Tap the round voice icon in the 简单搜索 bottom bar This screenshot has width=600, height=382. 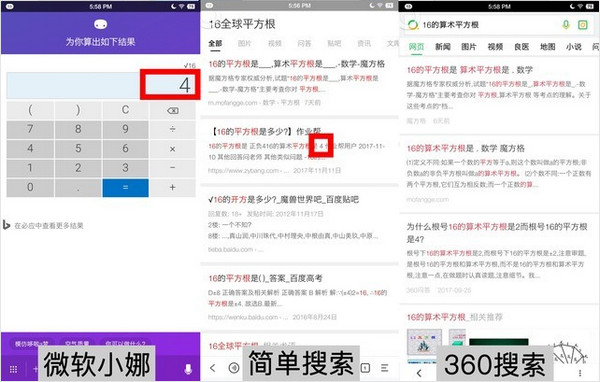[x=234, y=368]
